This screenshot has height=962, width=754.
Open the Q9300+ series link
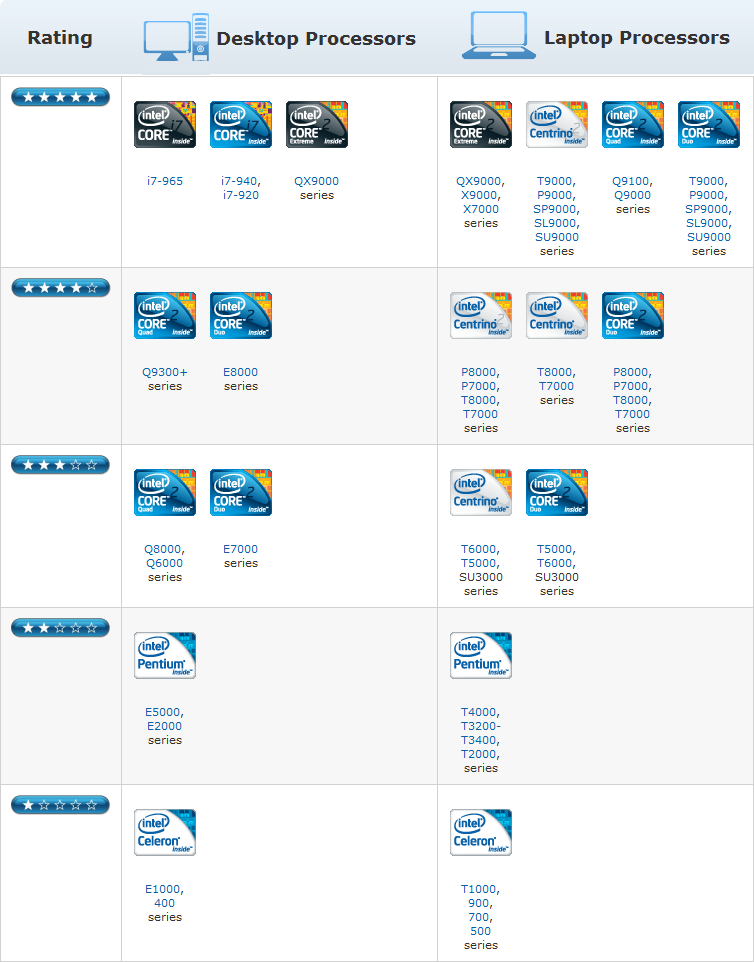[x=164, y=372]
